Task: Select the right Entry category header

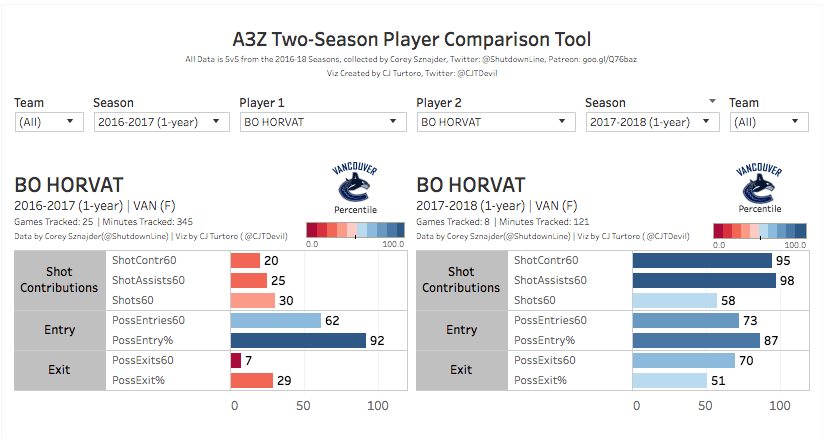Action: [x=461, y=330]
